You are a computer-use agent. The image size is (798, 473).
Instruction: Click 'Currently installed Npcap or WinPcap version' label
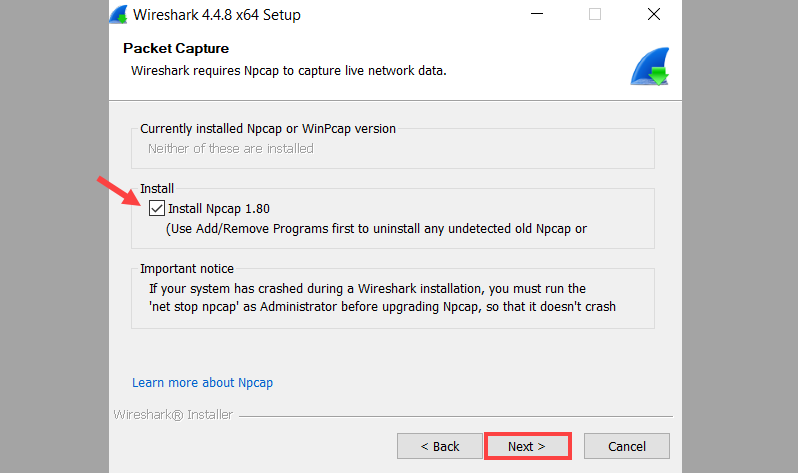click(x=268, y=128)
